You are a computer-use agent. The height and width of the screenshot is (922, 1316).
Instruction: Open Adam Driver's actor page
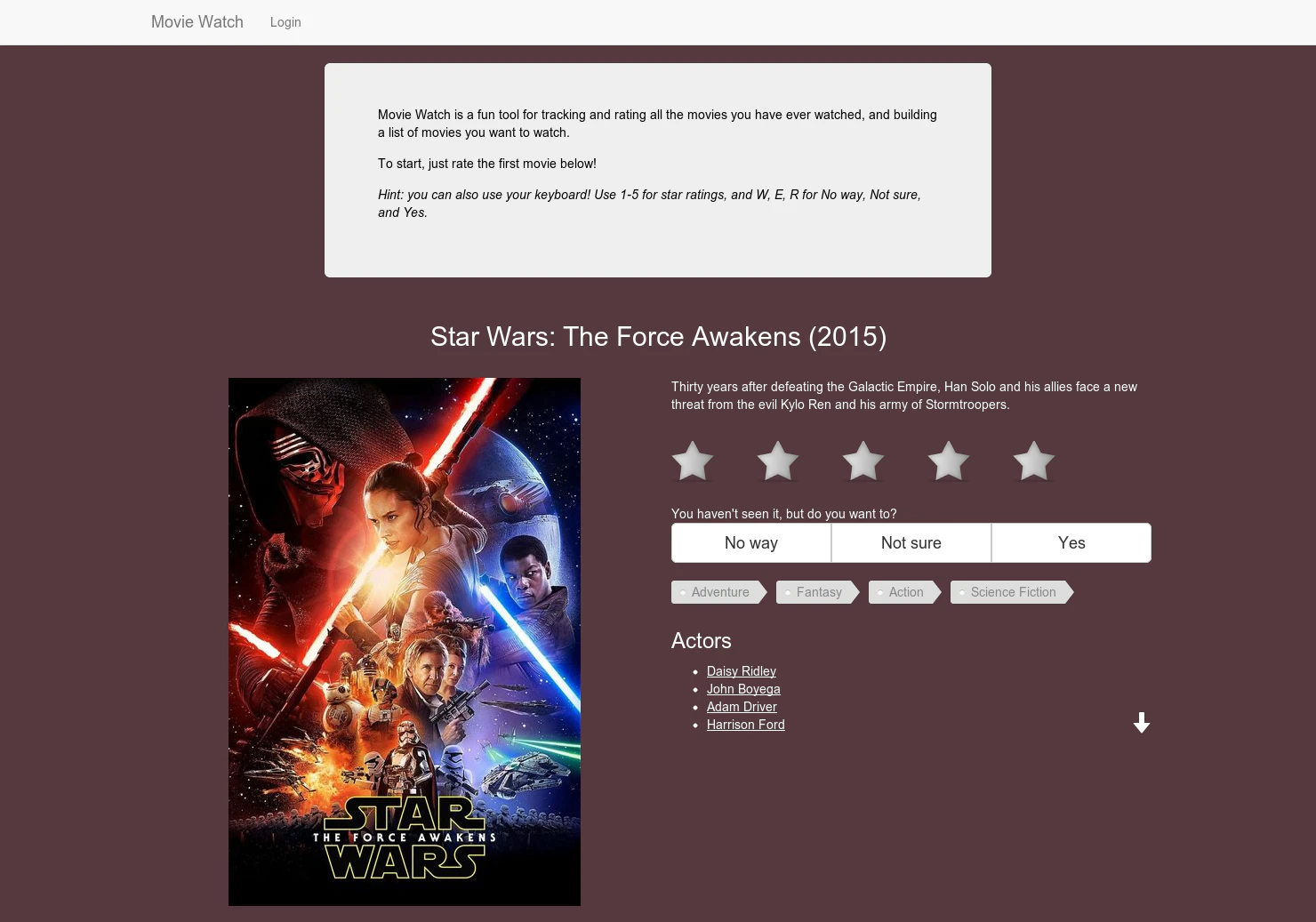pyautogui.click(x=742, y=707)
